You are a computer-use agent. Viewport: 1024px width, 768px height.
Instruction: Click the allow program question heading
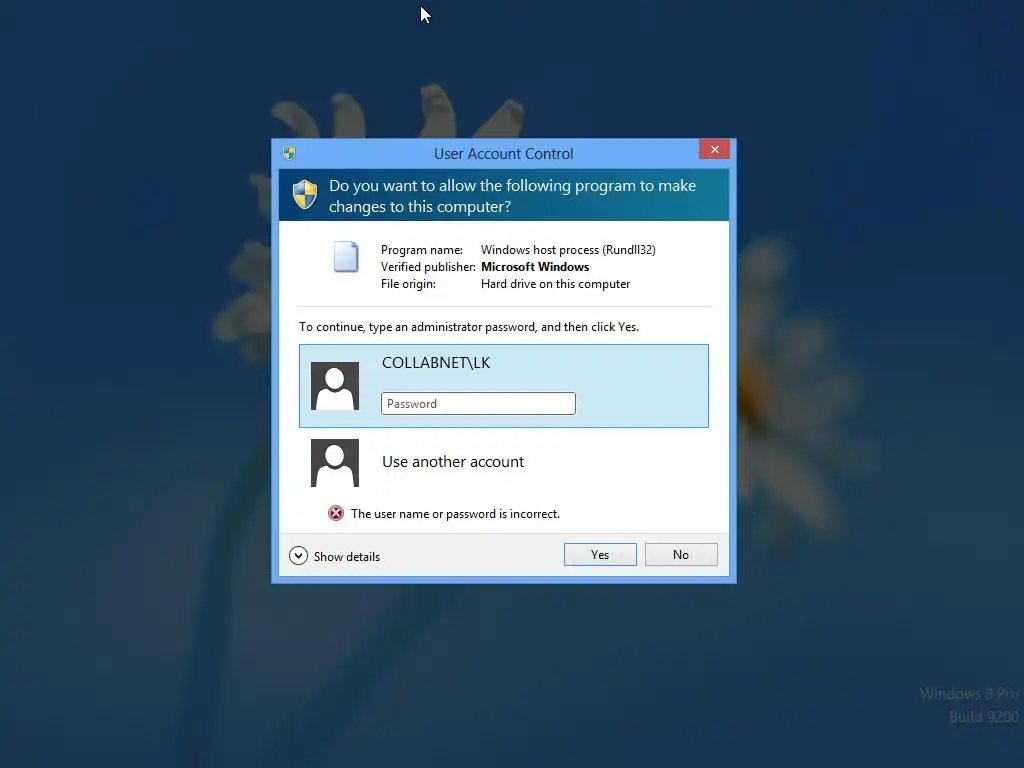point(513,196)
